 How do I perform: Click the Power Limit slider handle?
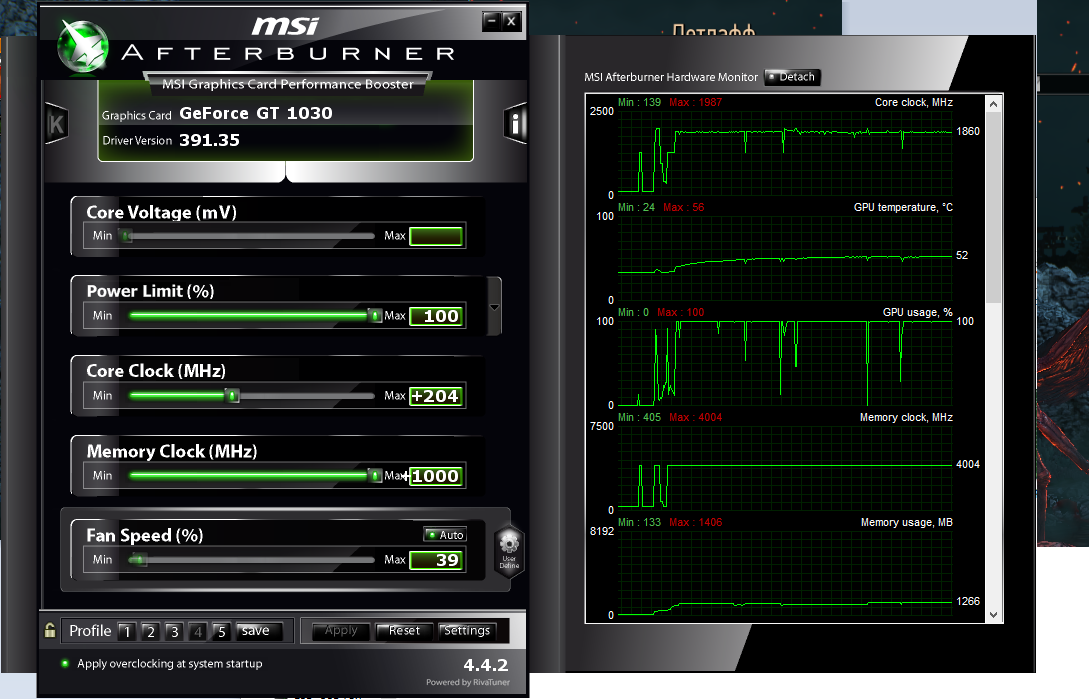point(374,316)
